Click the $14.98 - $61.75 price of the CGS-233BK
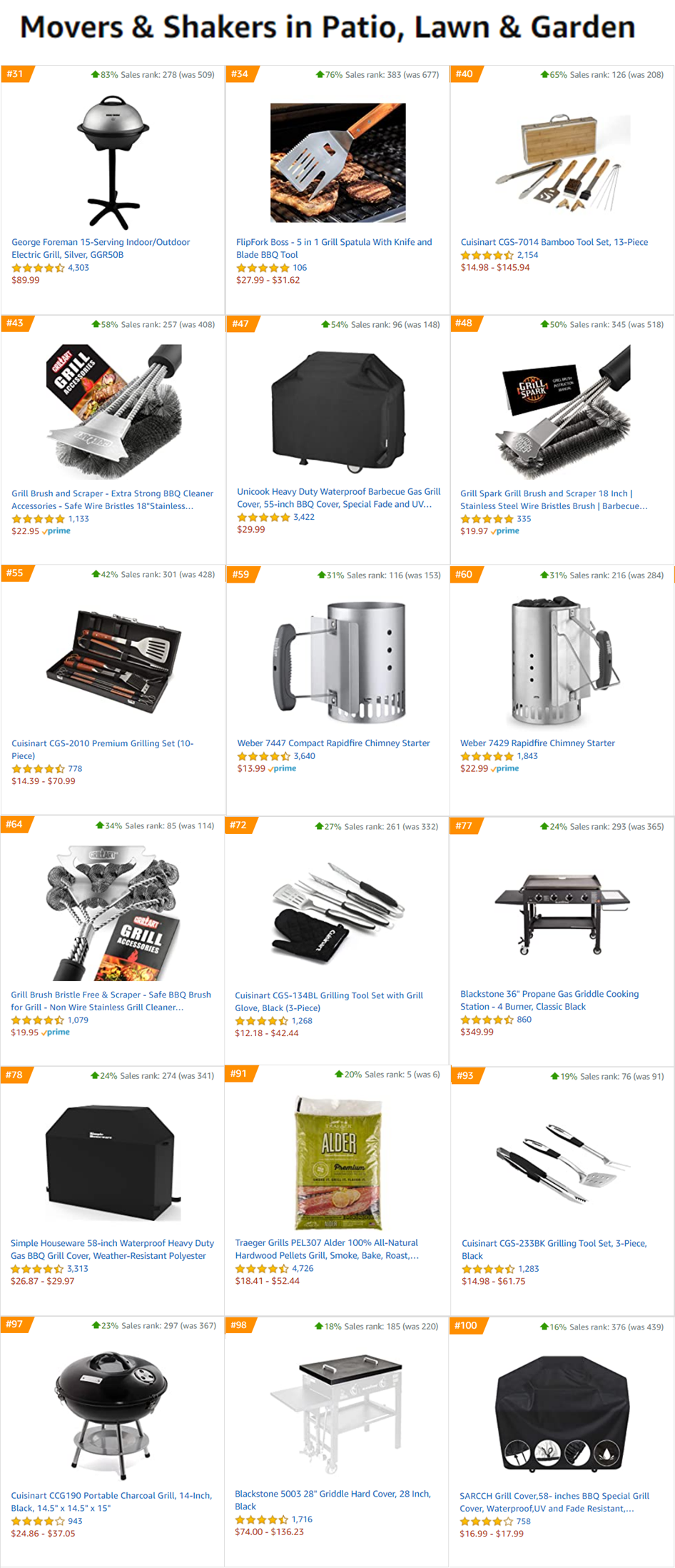 coord(493,1281)
